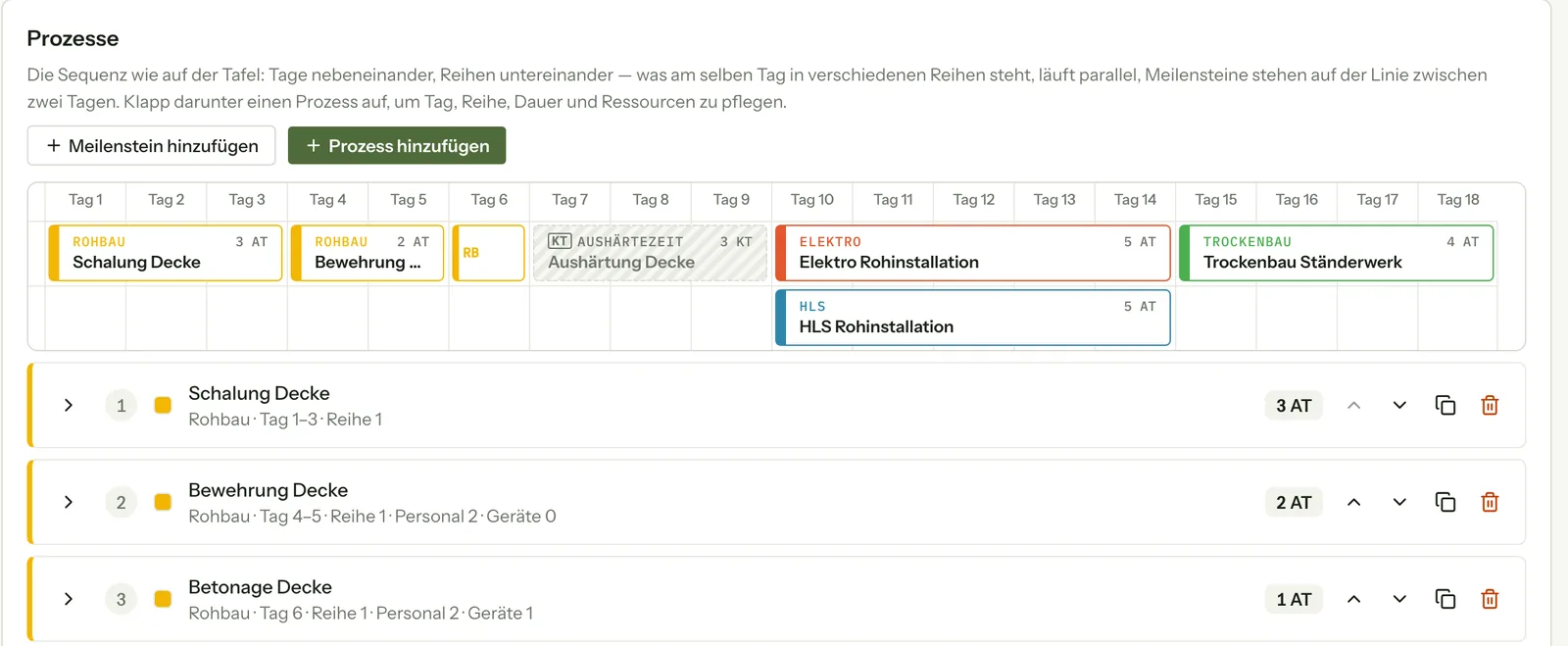Select the RB block on Tag 6
Image resolution: width=1568 pixels, height=646 pixels.
[489, 253]
